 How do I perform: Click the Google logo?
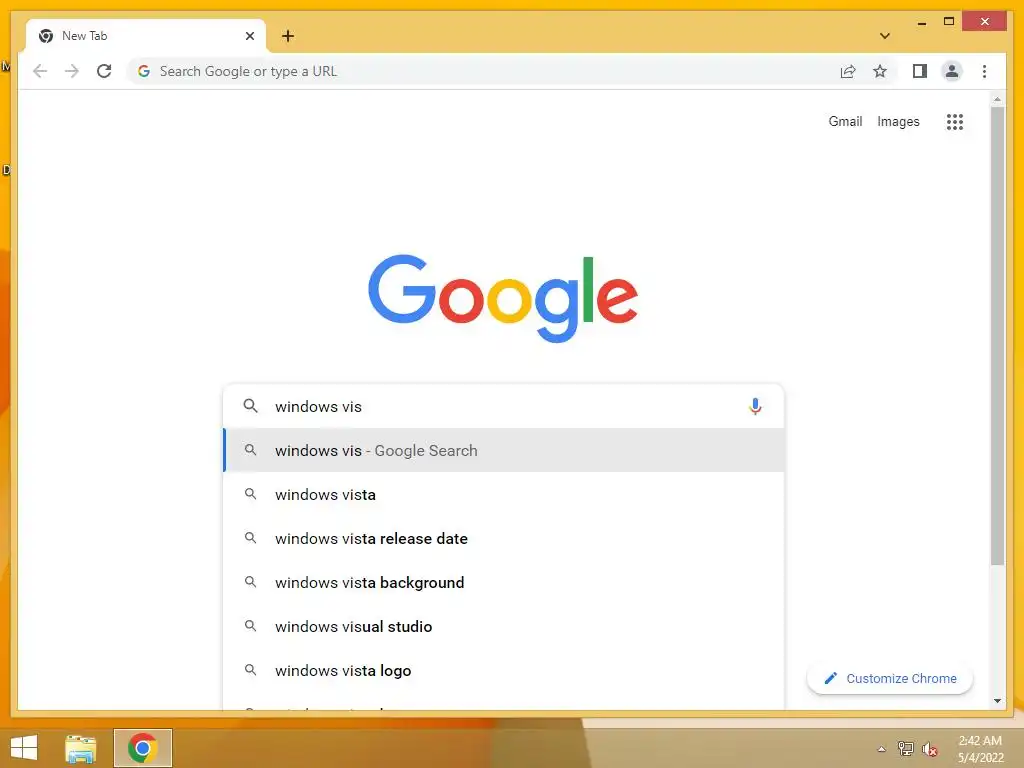503,298
